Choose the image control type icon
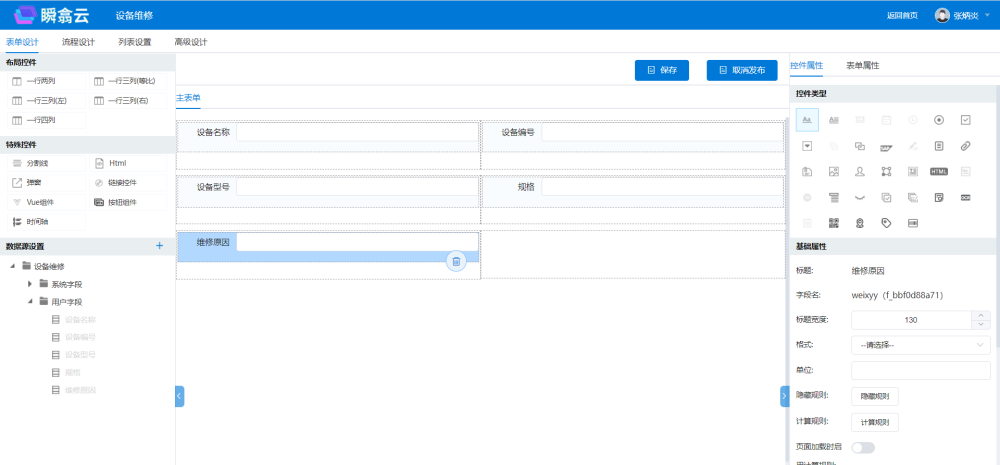The width and height of the screenshot is (1000, 465). pos(833,171)
